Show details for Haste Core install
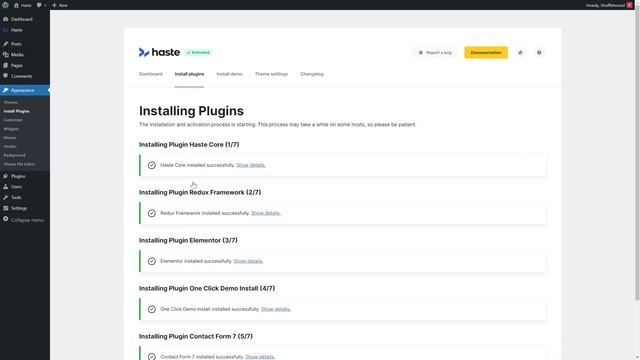 point(251,165)
